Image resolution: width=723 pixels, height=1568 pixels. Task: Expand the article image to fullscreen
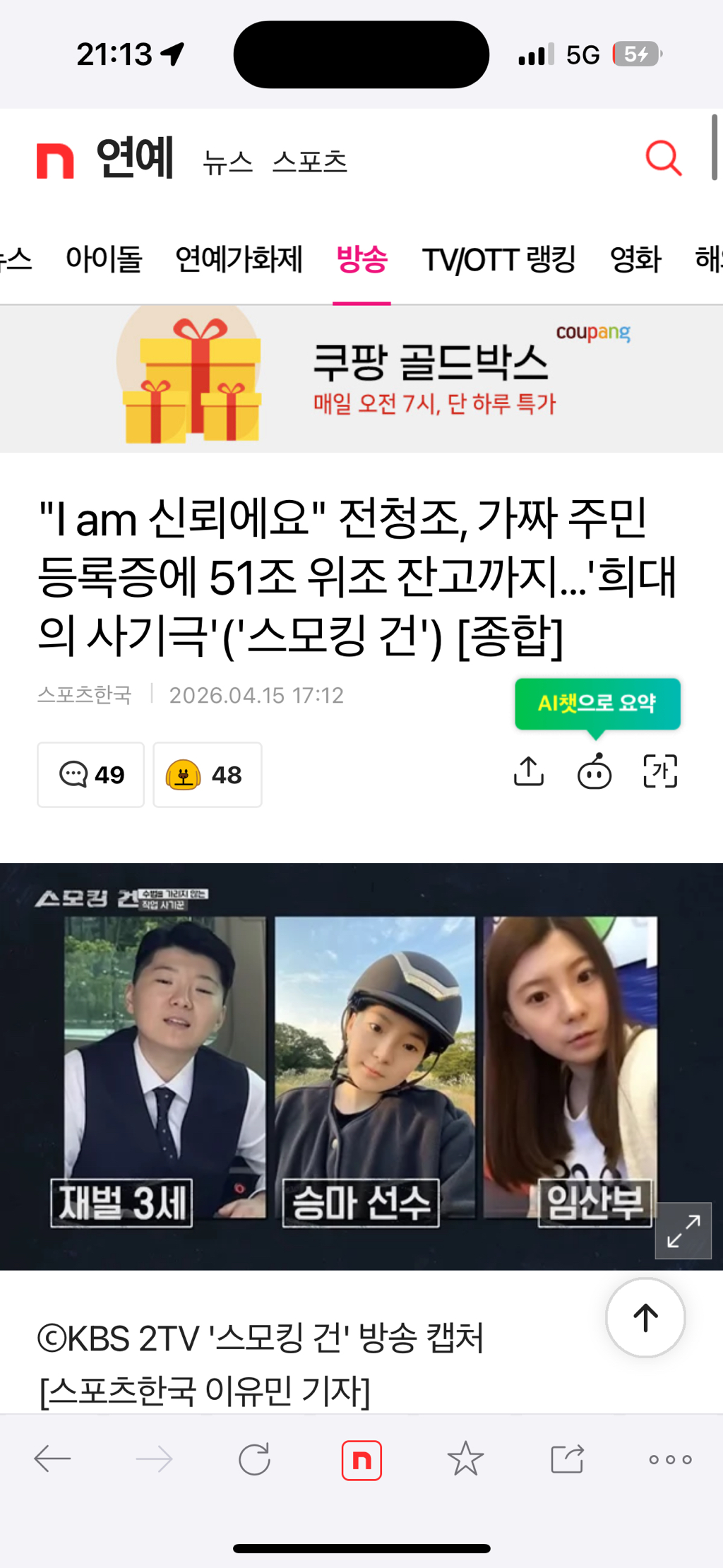click(683, 1230)
